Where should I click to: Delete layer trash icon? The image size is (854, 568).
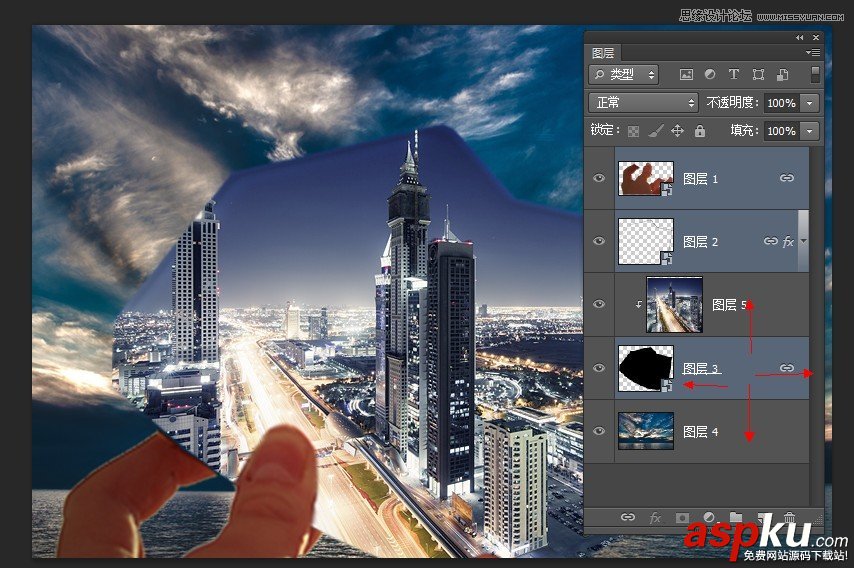pos(789,516)
